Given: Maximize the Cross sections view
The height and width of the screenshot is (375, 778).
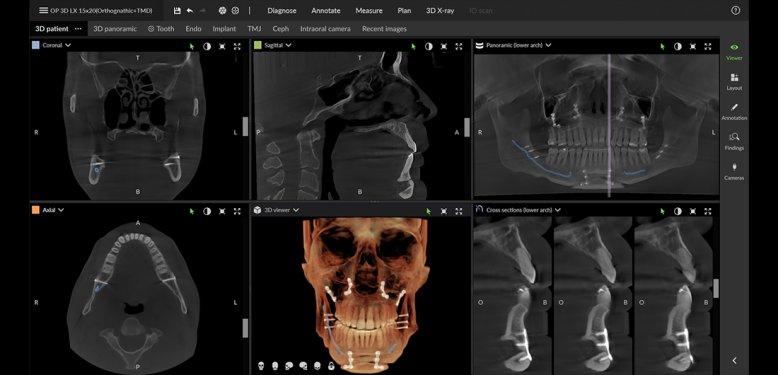Looking at the screenshot, I should point(708,211).
